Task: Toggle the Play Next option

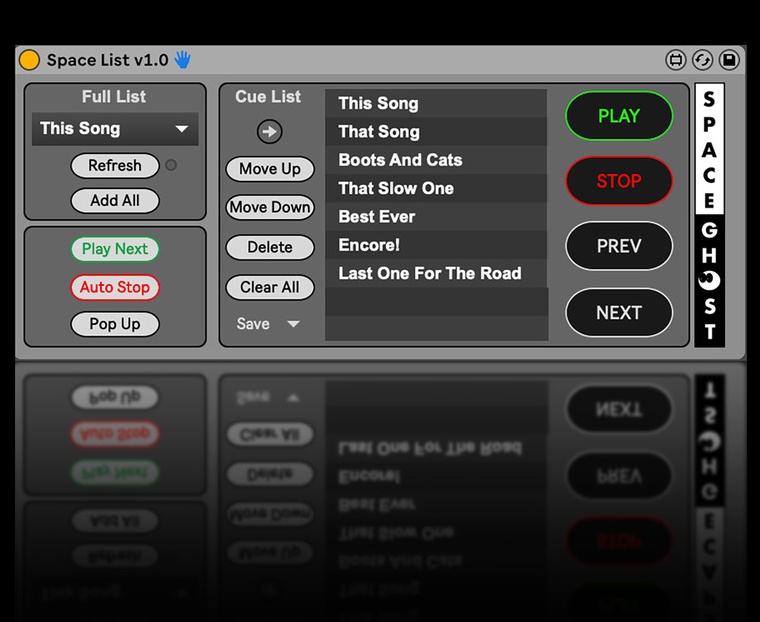Action: point(115,249)
